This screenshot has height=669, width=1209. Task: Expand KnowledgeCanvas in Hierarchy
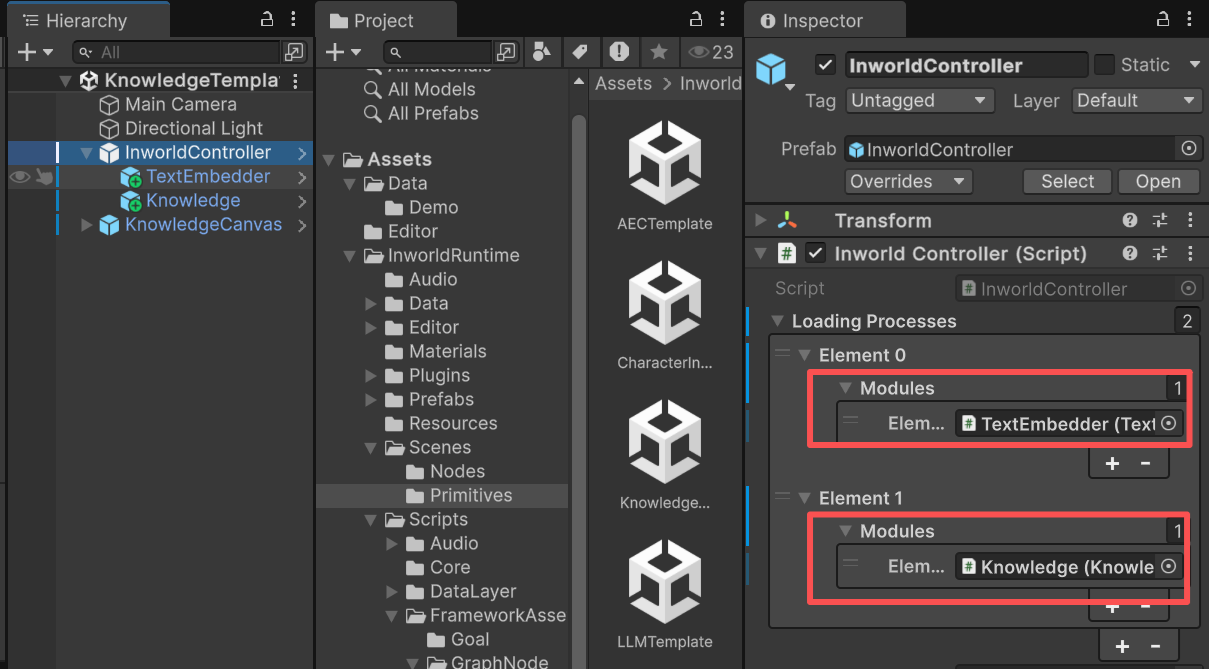click(x=86, y=225)
